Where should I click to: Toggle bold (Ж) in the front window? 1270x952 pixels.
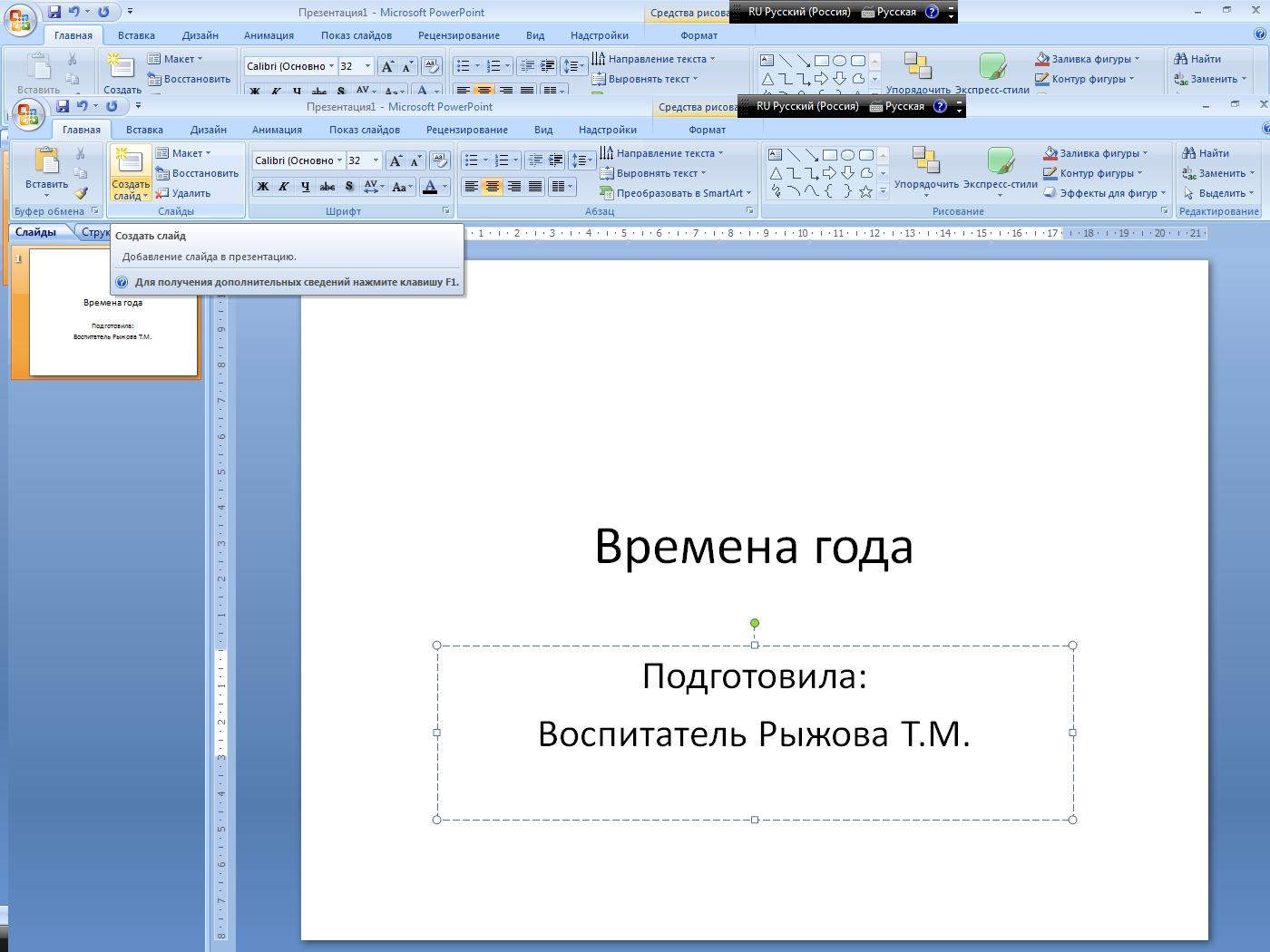click(263, 187)
